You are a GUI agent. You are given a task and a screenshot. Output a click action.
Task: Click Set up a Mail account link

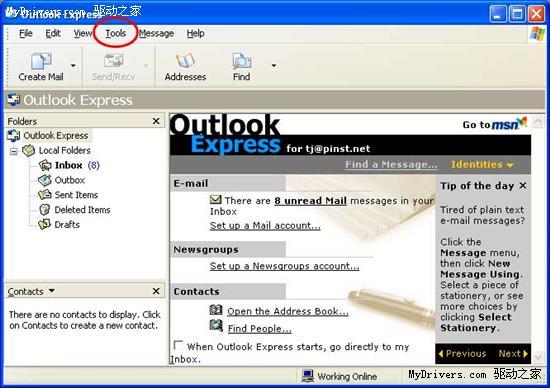[x=265, y=226]
